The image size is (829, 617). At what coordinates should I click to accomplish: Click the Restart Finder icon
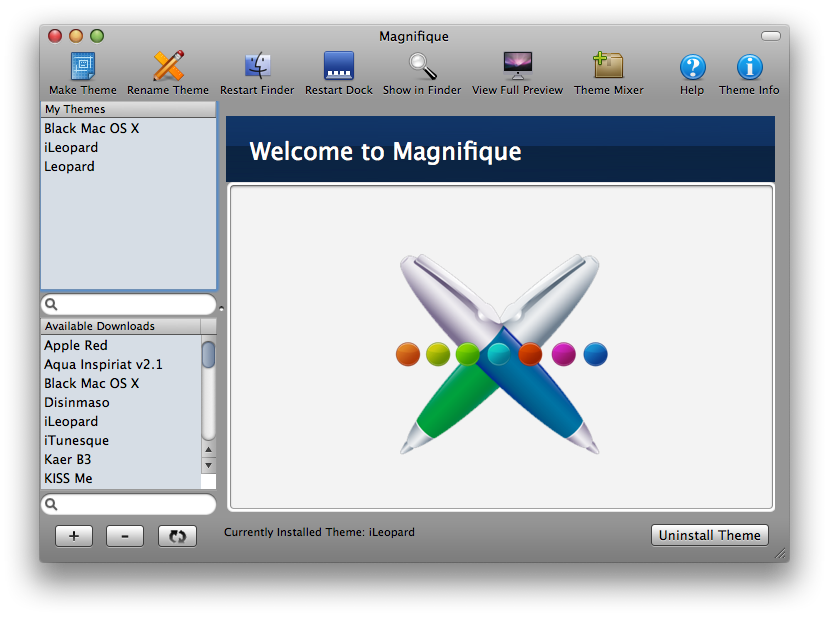[x=257, y=66]
